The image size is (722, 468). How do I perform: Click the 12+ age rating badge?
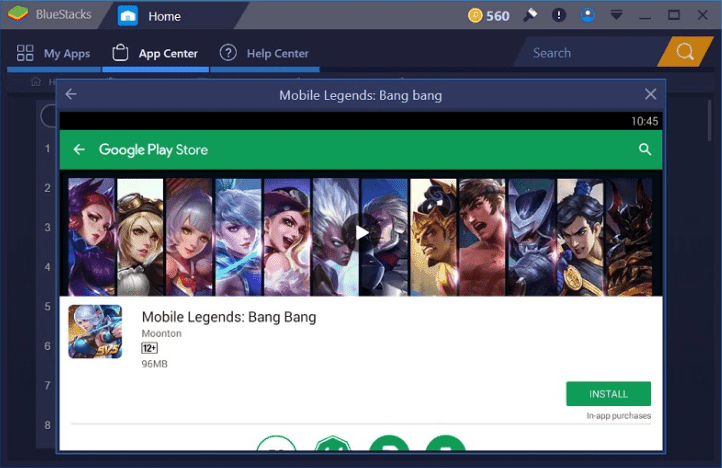click(150, 348)
